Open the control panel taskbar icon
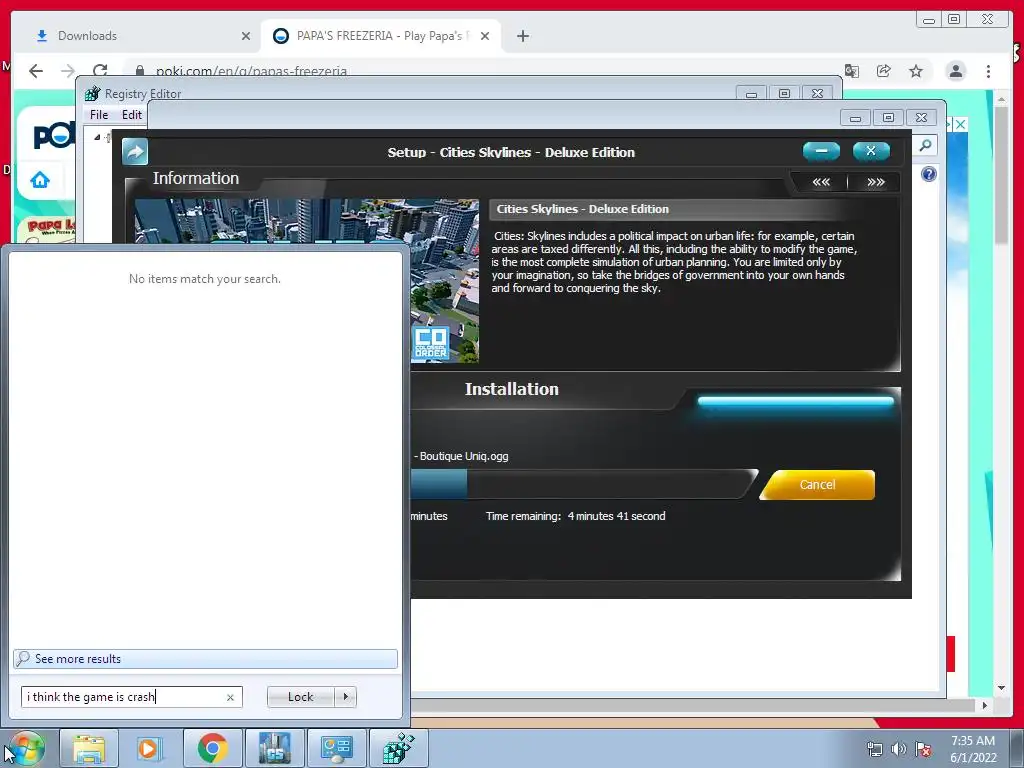This screenshot has width=1024, height=768. (x=336, y=748)
